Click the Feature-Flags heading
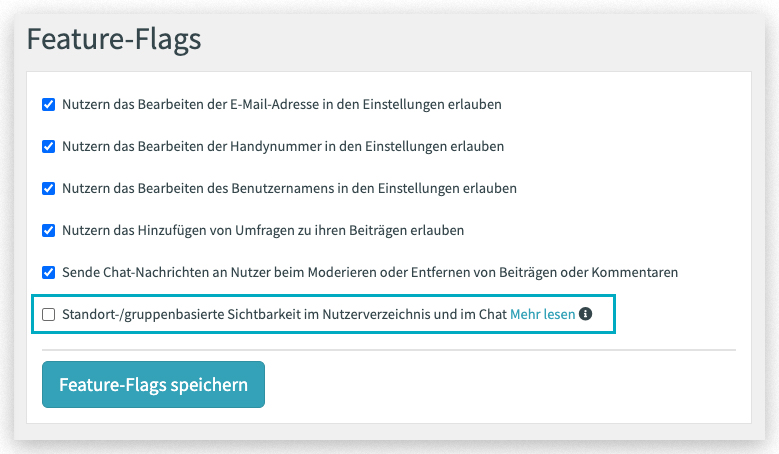Viewport: 779px width, 454px height. tap(114, 39)
